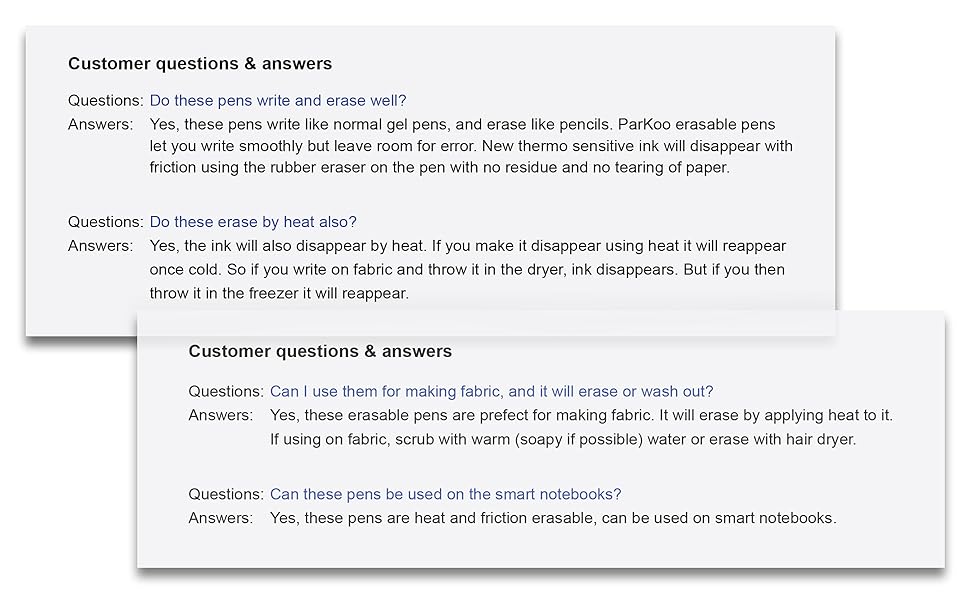This screenshot has width=970, height=600.
Task: Click "Answers:" label beside the smart notebooks answer
Action: click(220, 518)
